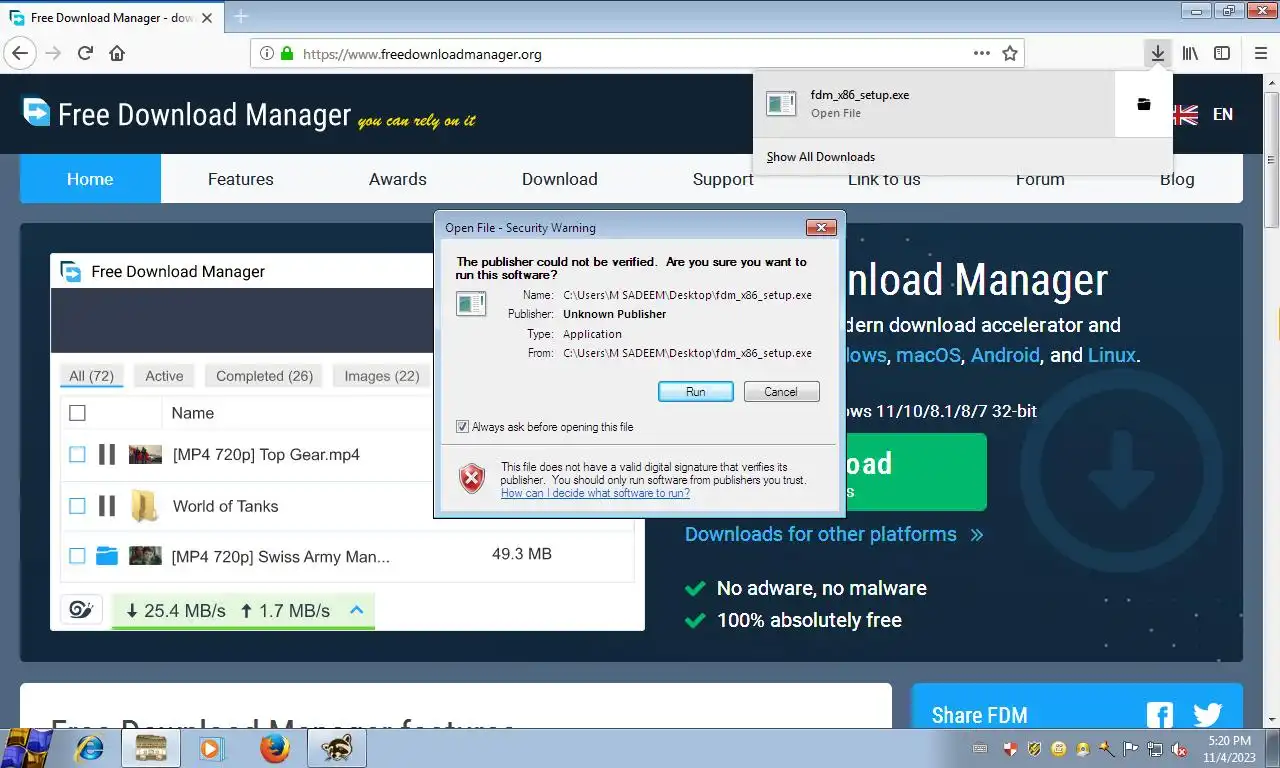Pause the Top Gear.mp4 download

point(107,455)
